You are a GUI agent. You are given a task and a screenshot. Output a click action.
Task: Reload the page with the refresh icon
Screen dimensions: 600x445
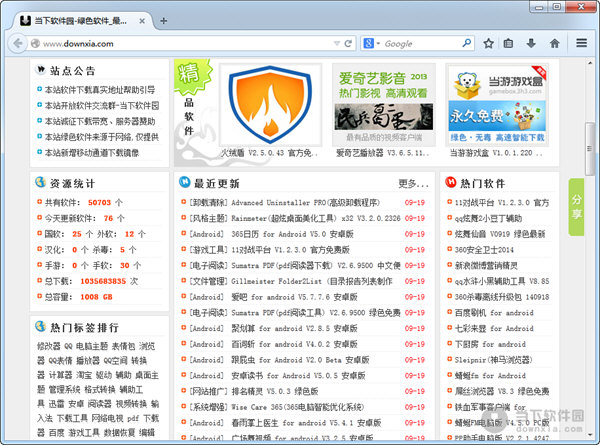coord(348,44)
